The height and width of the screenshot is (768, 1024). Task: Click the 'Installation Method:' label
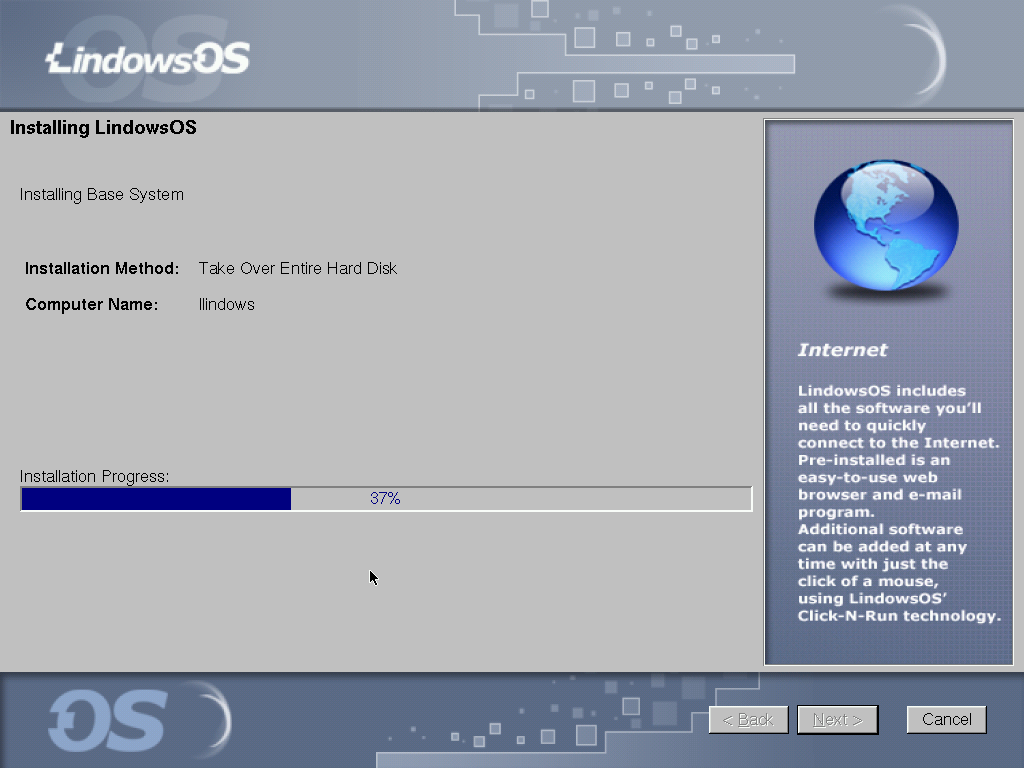tap(102, 268)
